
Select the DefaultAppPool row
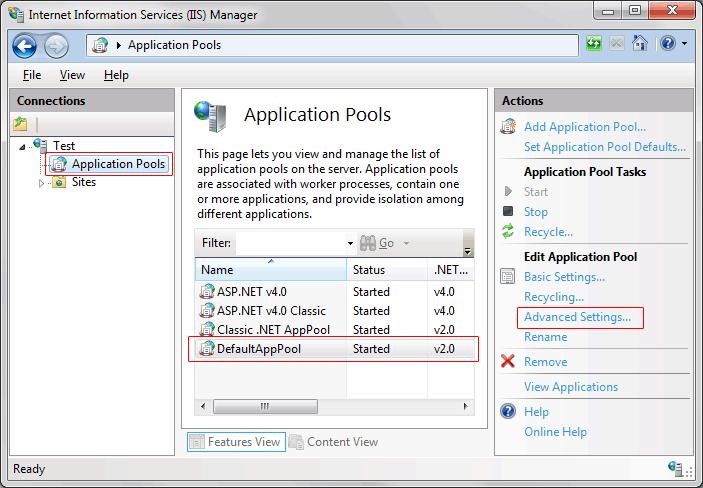259,349
